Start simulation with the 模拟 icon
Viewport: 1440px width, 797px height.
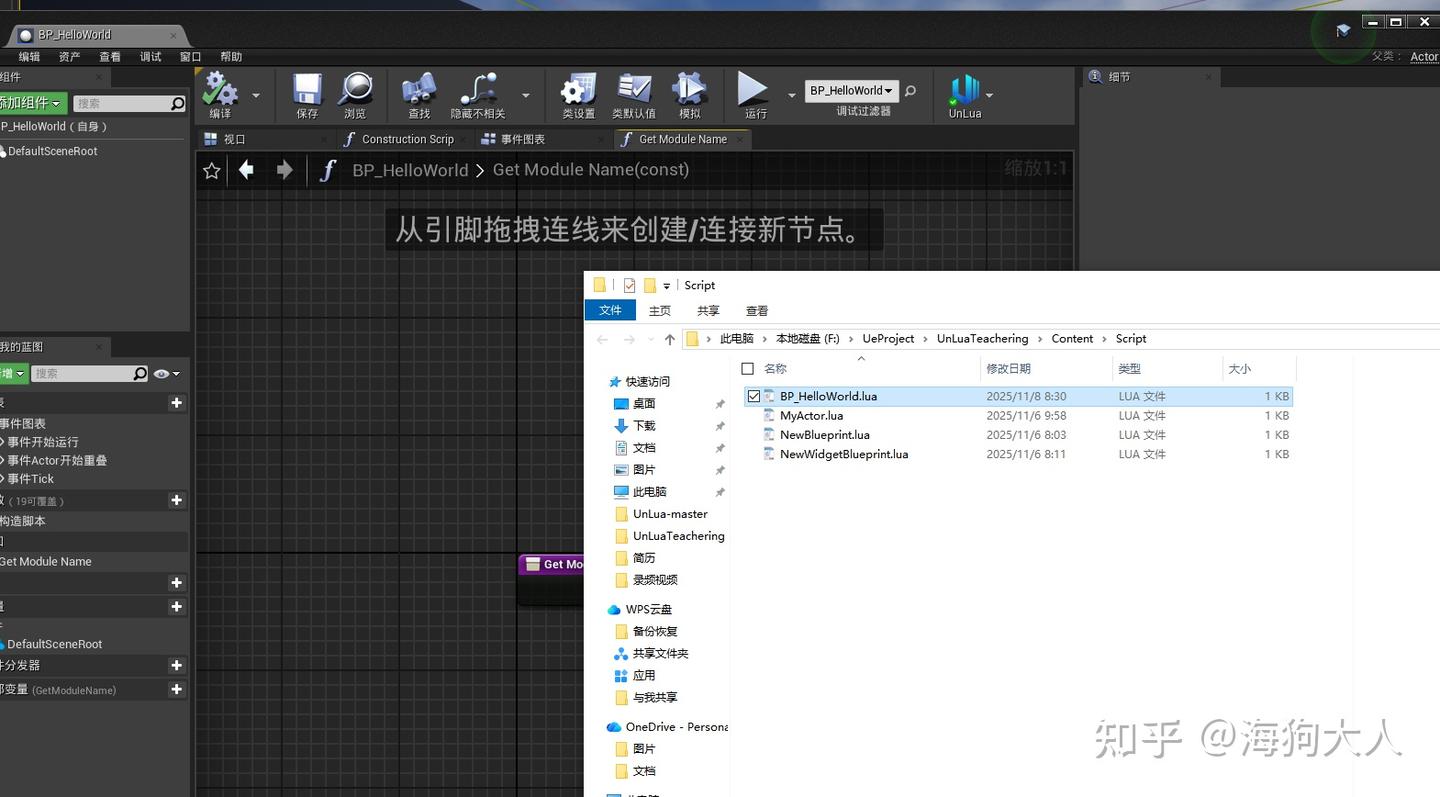click(x=689, y=90)
